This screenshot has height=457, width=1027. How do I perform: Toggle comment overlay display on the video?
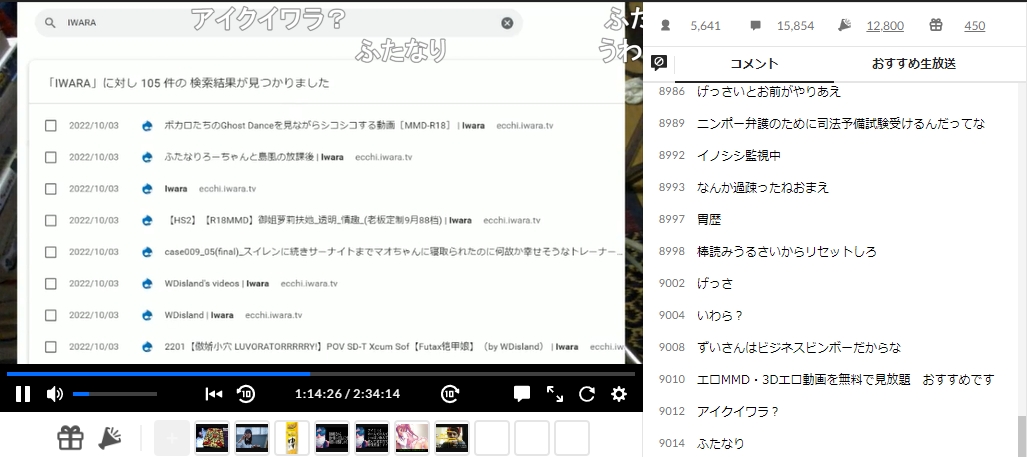click(521, 394)
